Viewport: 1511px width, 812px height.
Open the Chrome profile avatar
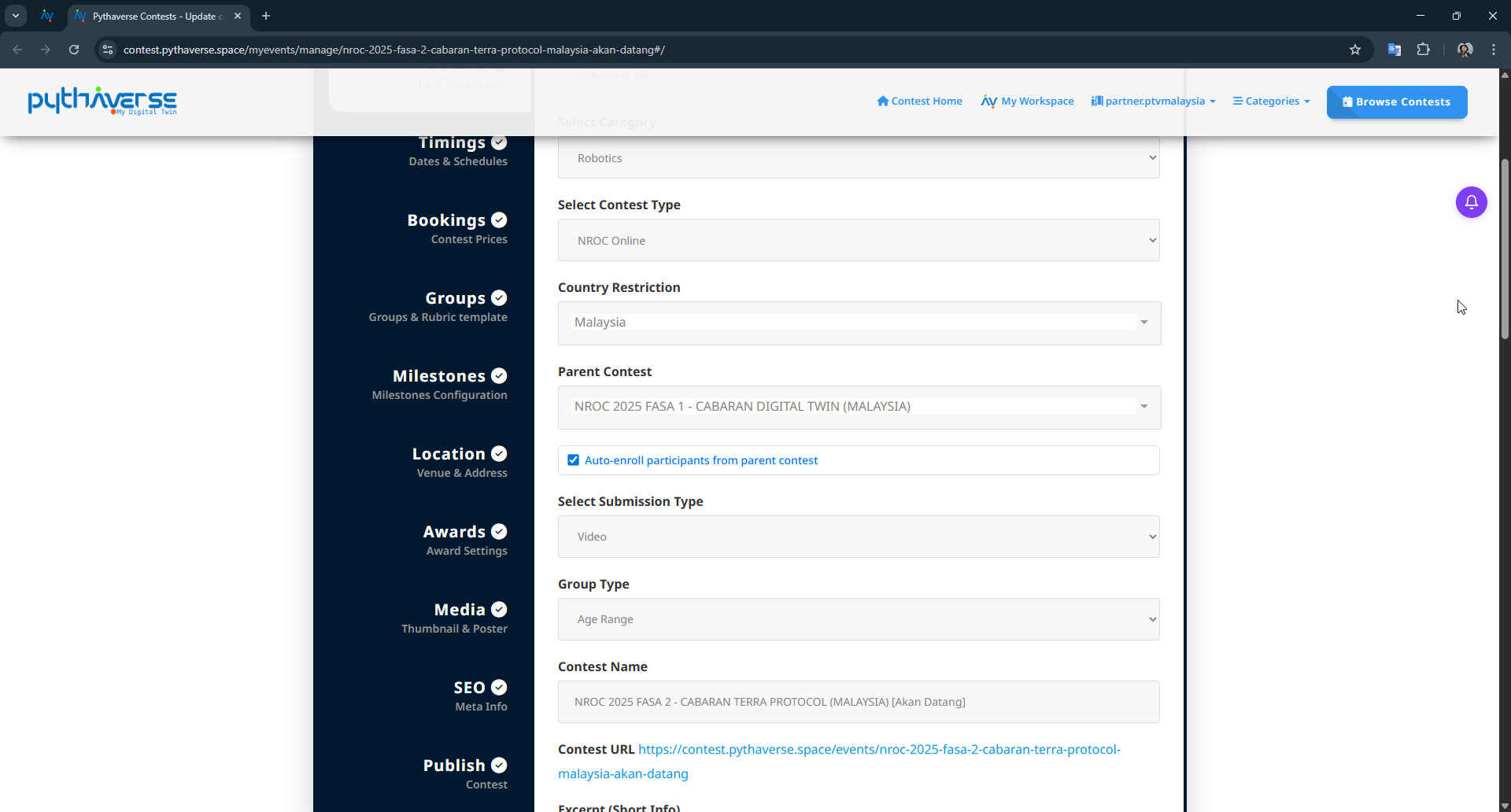1465,50
